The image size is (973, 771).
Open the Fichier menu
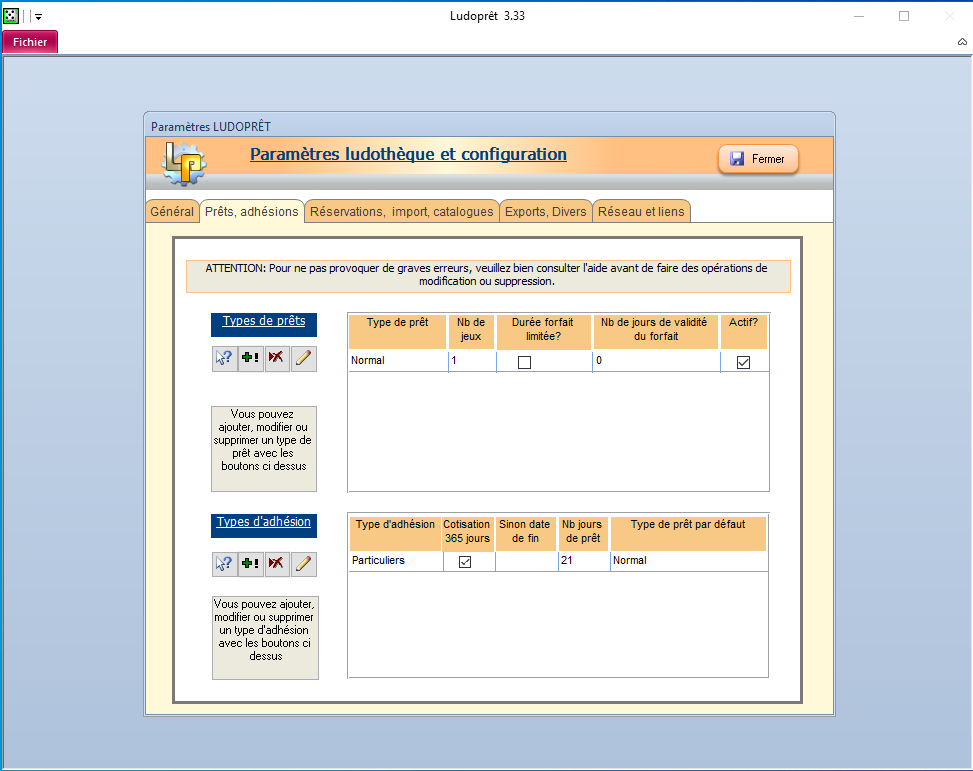(30, 42)
